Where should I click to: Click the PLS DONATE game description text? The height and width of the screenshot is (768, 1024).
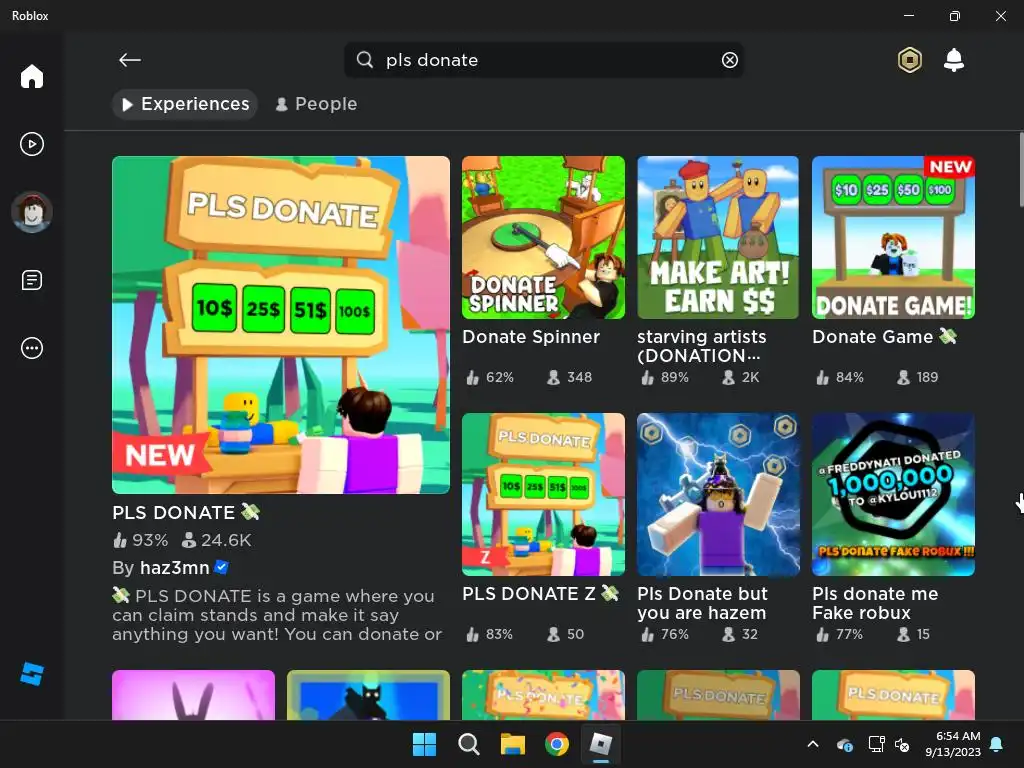277,615
